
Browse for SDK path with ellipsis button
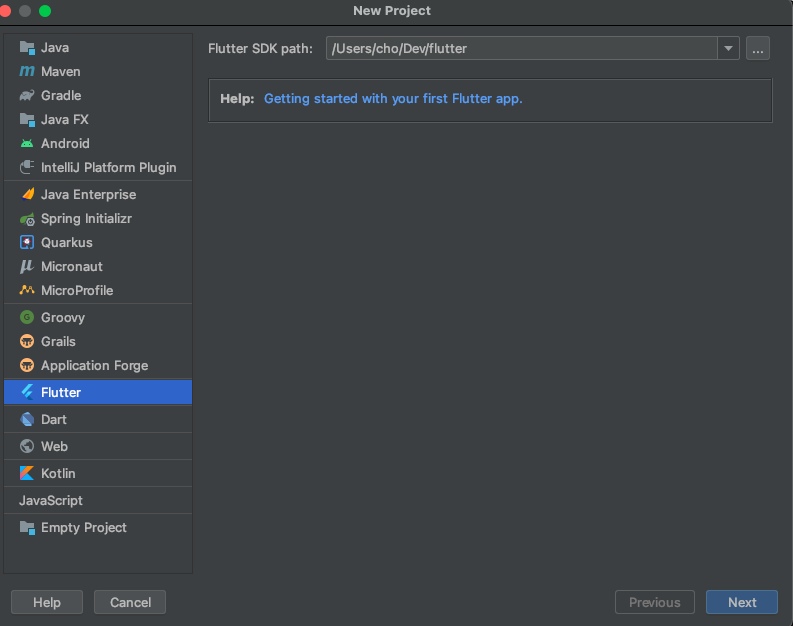click(x=758, y=49)
